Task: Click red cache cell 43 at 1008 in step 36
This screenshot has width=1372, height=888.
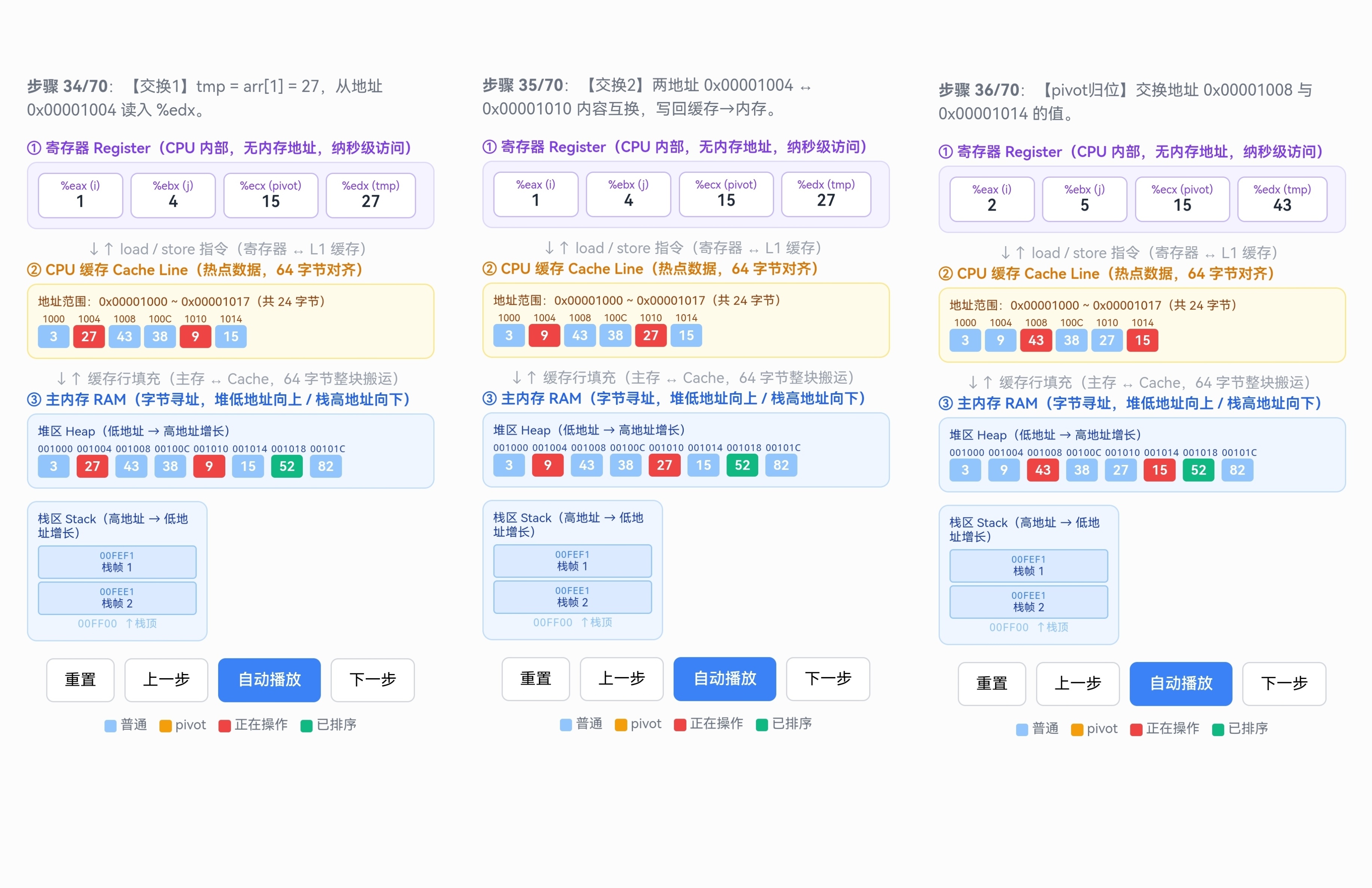Action: [x=1036, y=340]
